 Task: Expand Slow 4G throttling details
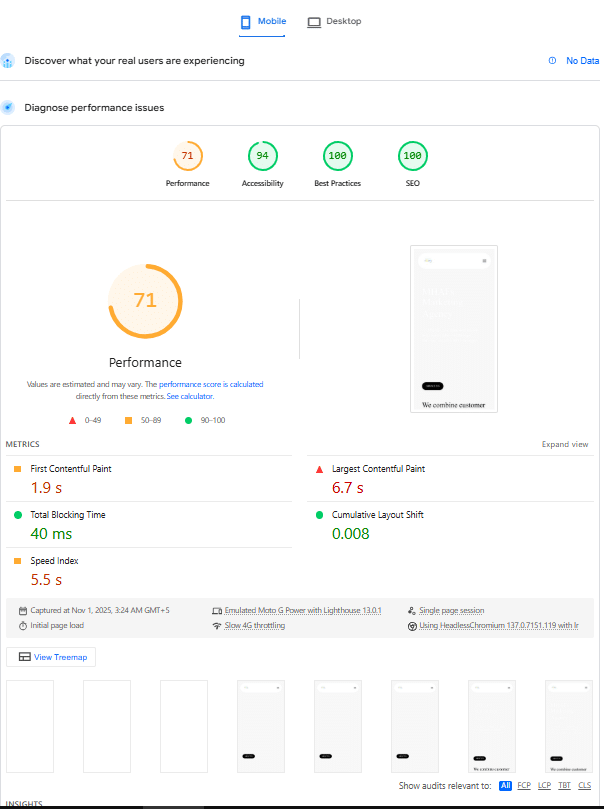(254, 626)
